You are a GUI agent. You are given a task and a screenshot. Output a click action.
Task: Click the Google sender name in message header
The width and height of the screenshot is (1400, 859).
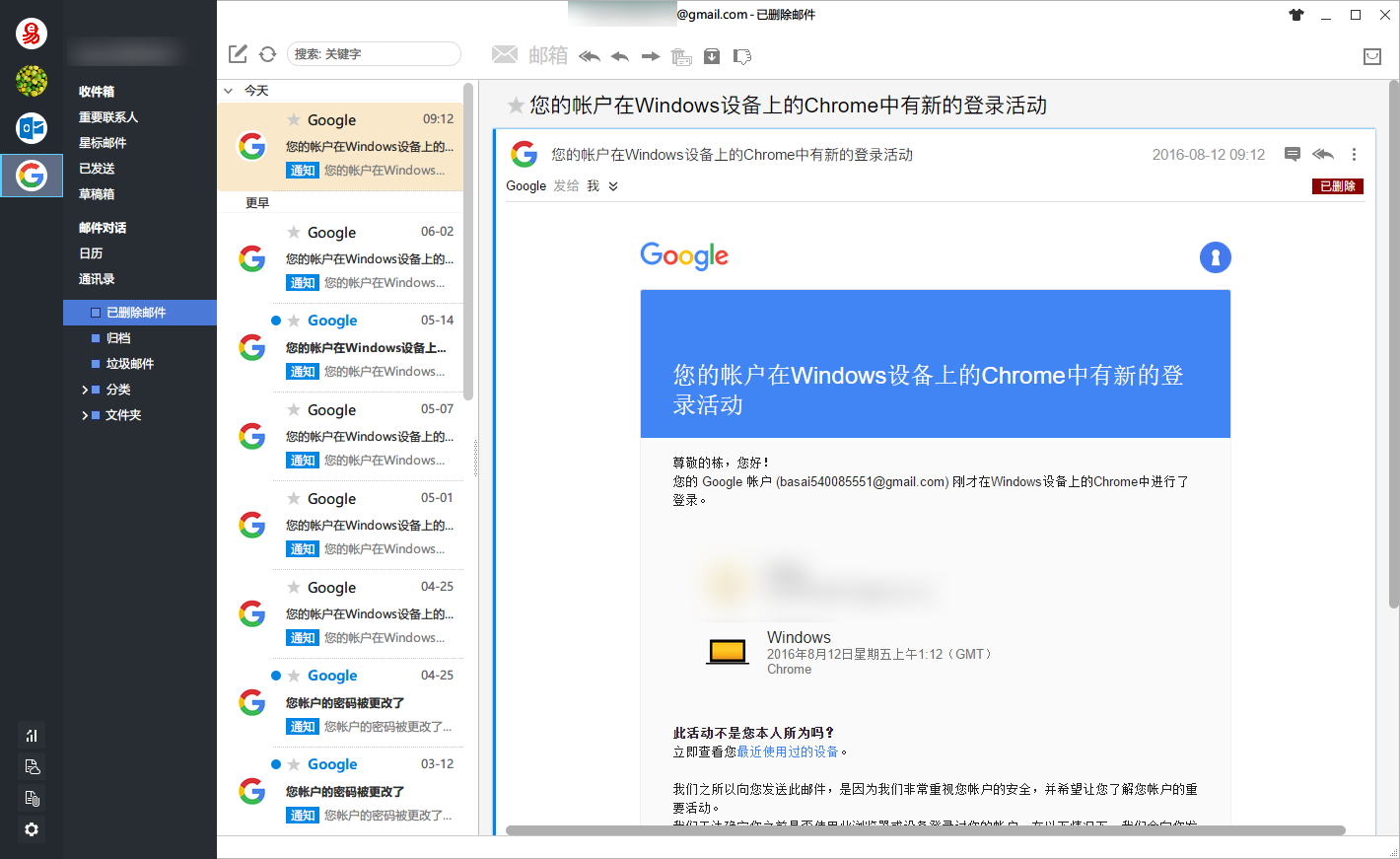click(525, 186)
